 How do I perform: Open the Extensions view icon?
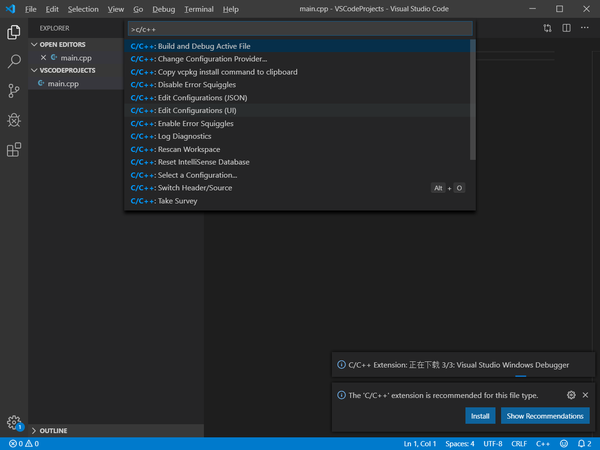coord(14,150)
